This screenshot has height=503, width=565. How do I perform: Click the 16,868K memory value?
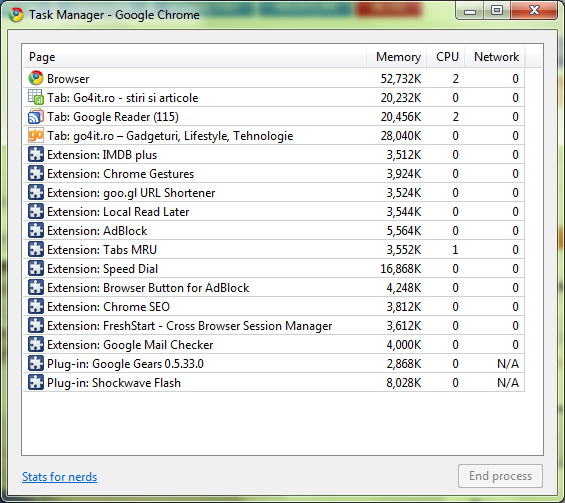(401, 269)
